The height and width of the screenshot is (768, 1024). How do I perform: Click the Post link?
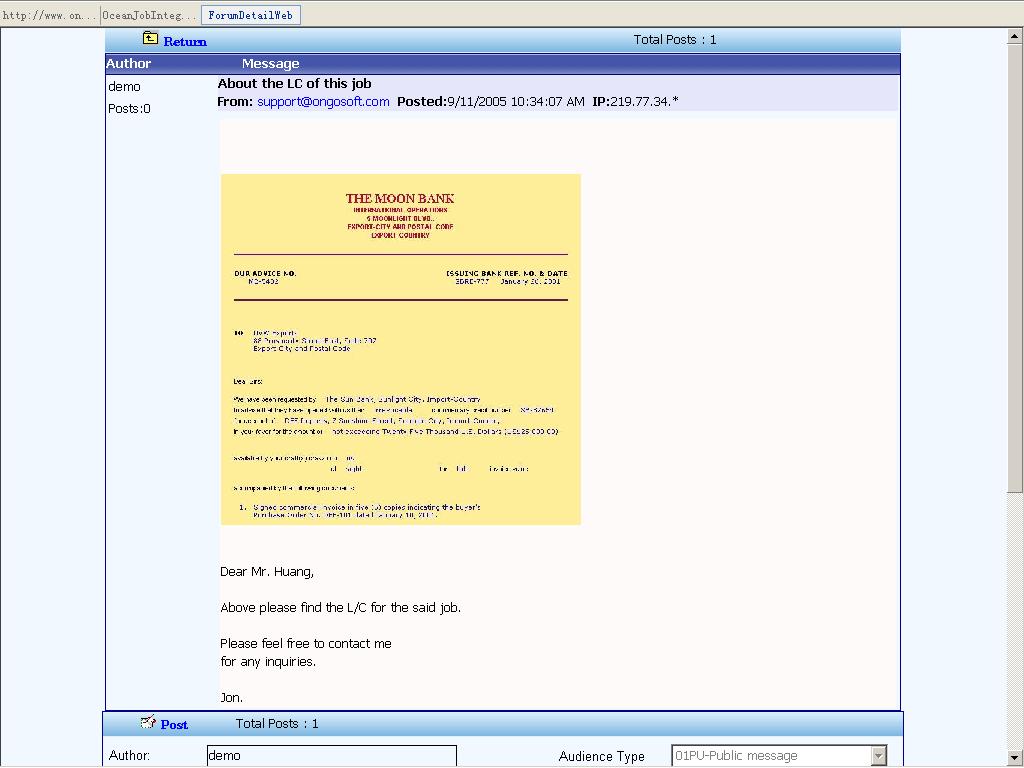[174, 724]
